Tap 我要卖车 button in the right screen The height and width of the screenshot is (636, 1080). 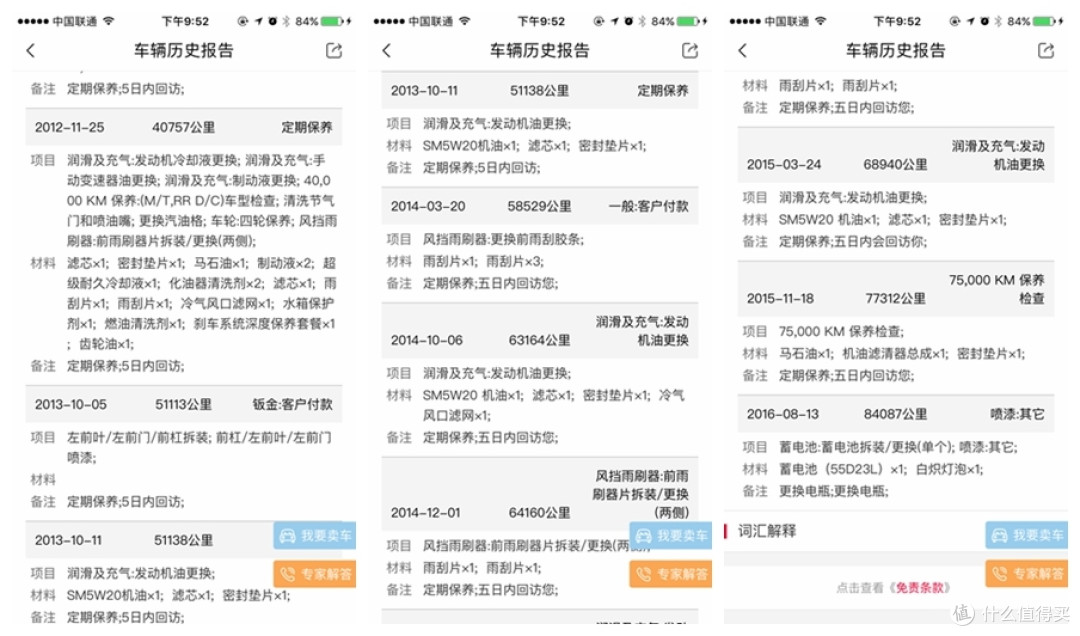pos(1027,535)
